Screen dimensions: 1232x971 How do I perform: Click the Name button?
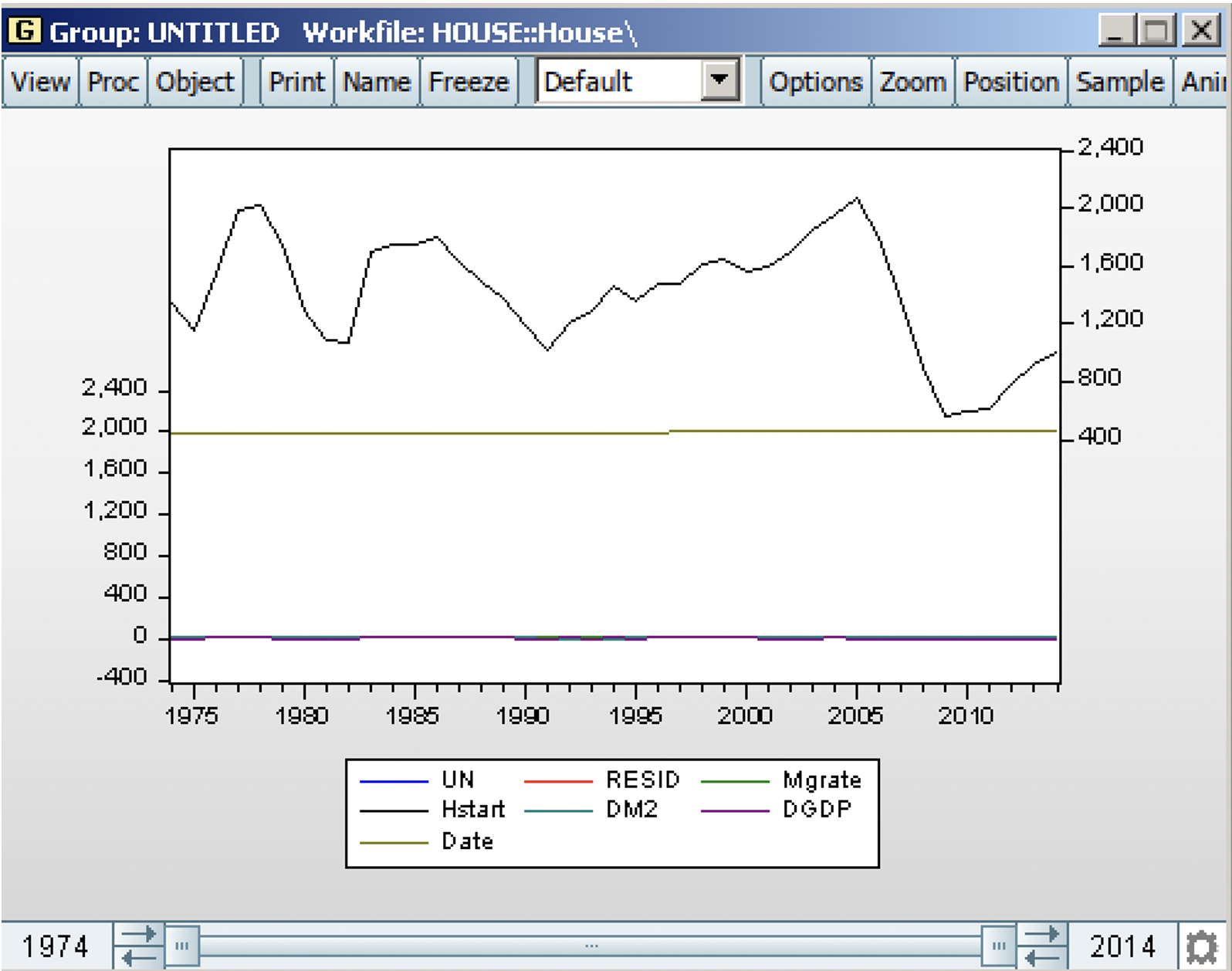pos(377,82)
